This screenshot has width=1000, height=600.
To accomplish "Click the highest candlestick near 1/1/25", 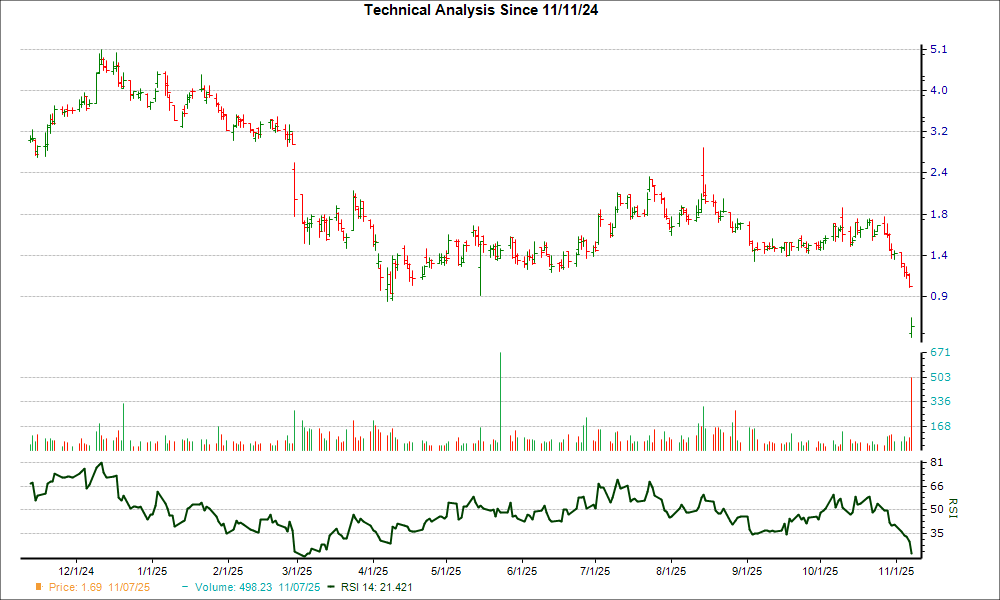I will (x=100, y=60).
